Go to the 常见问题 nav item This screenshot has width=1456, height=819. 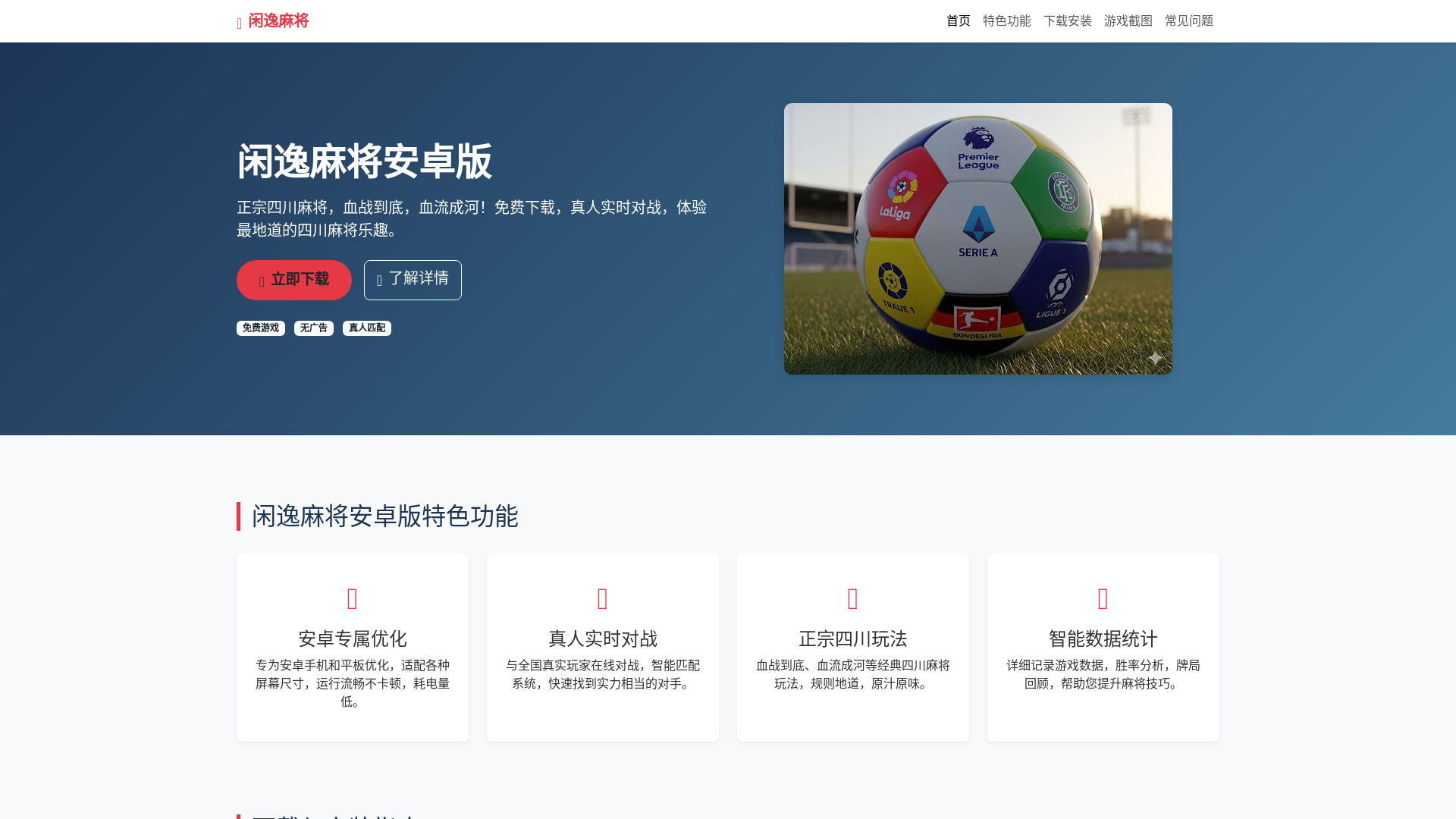tap(1189, 21)
